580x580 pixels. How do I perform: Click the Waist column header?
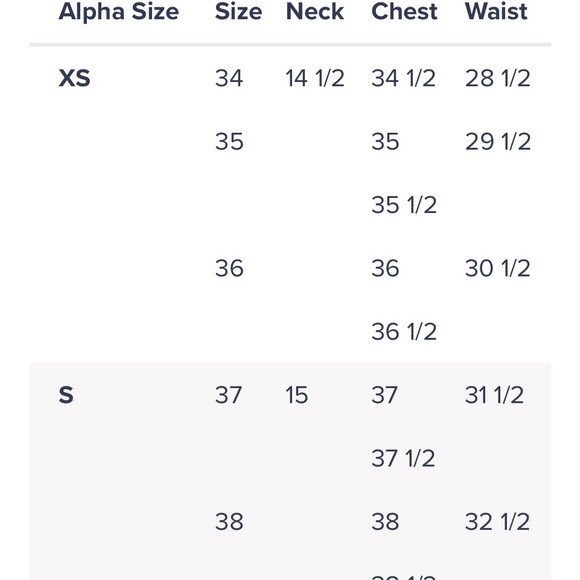pos(496,11)
